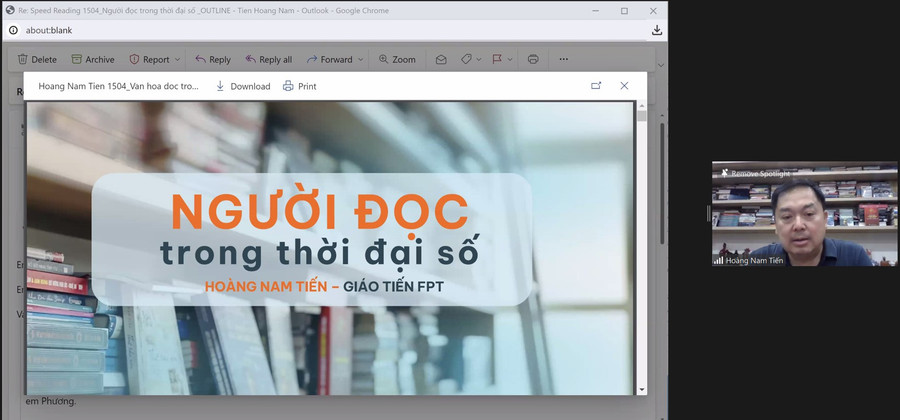The width and height of the screenshot is (900, 420).
Task: Click the Chrome download icon in the address bar
Action: (x=657, y=30)
